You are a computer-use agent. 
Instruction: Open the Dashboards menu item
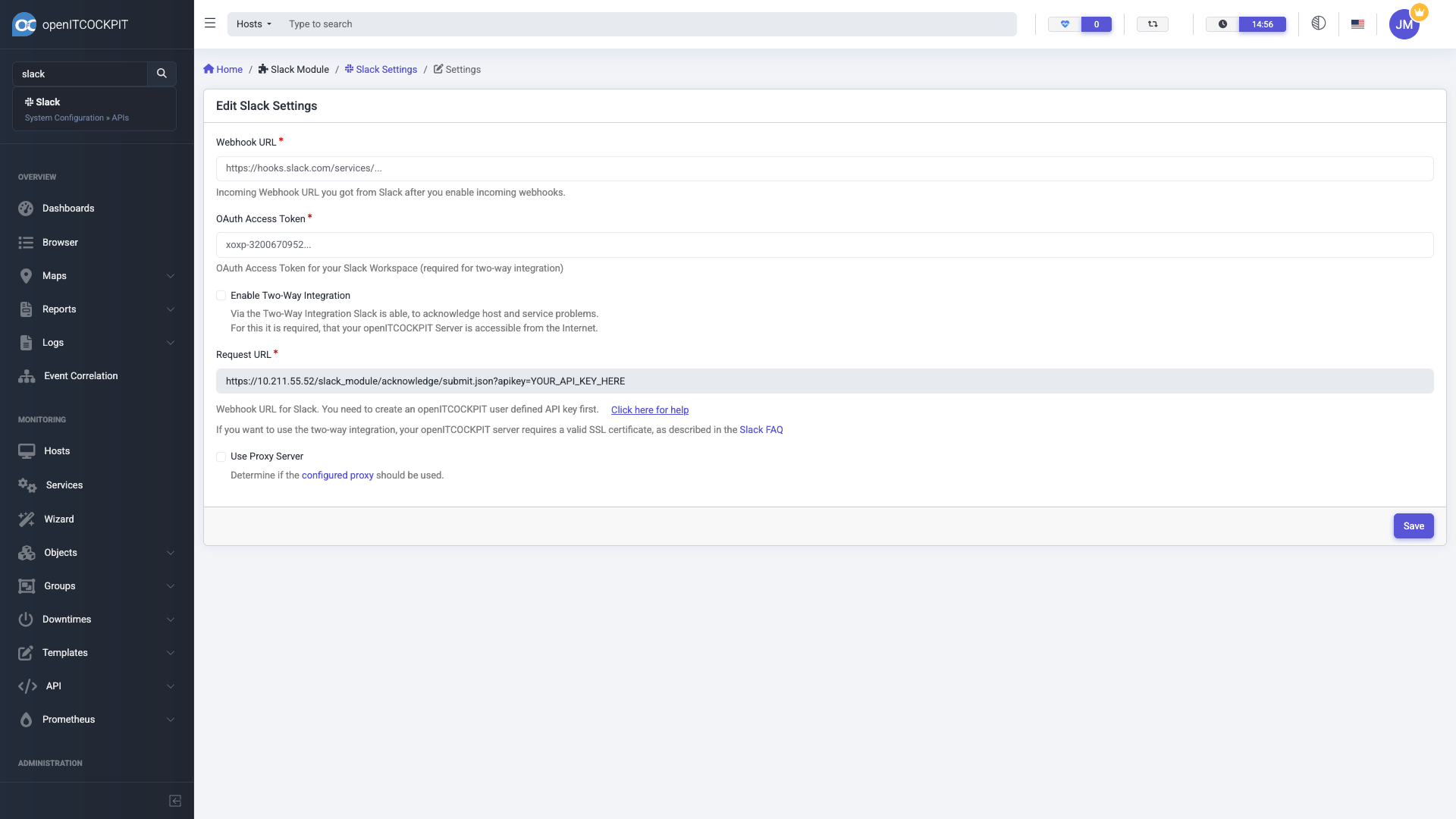point(68,209)
